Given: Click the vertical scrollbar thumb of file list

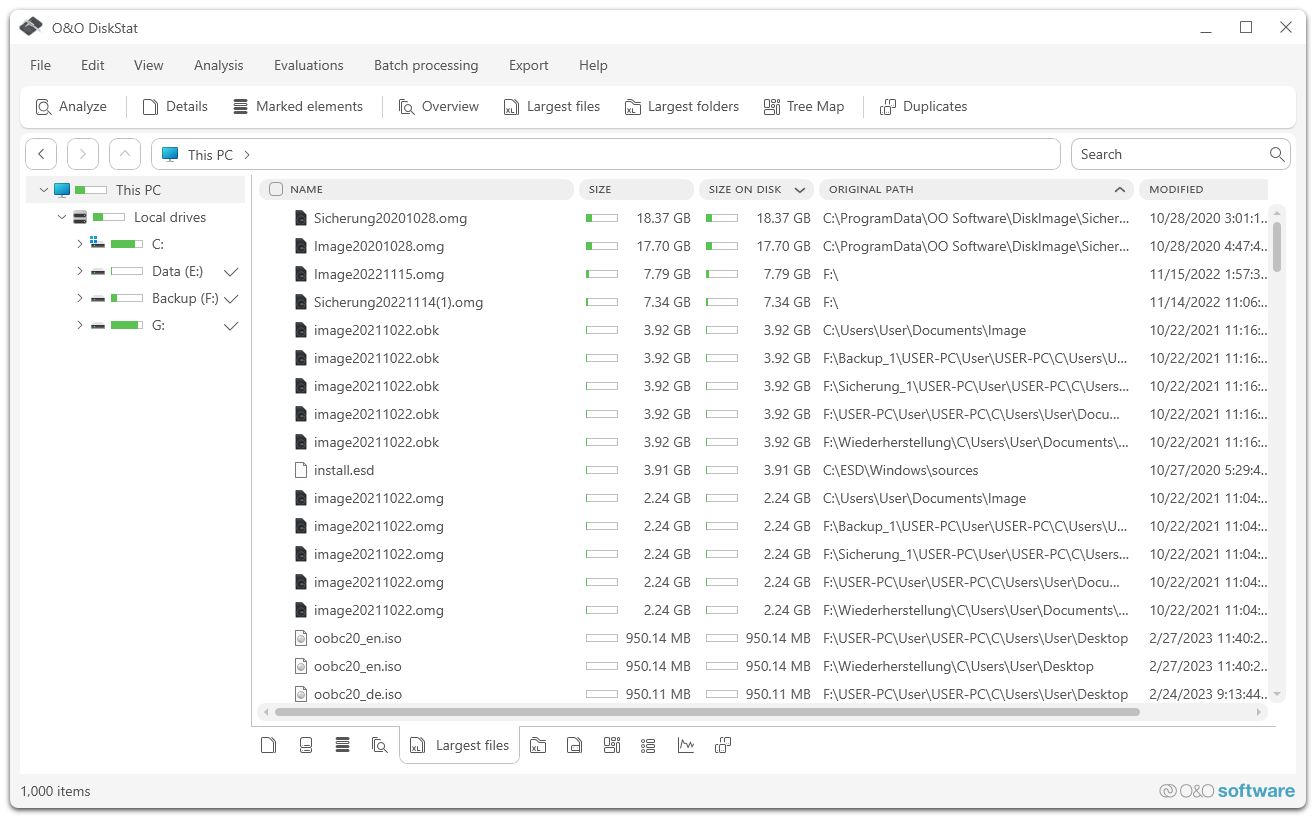Looking at the screenshot, I should [1277, 246].
